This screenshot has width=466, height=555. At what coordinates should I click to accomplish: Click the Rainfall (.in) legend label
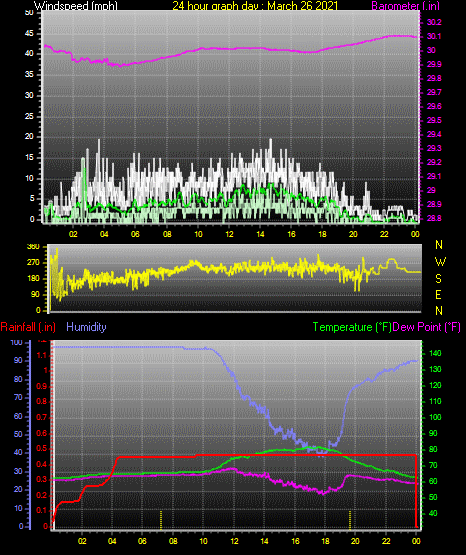28,327
